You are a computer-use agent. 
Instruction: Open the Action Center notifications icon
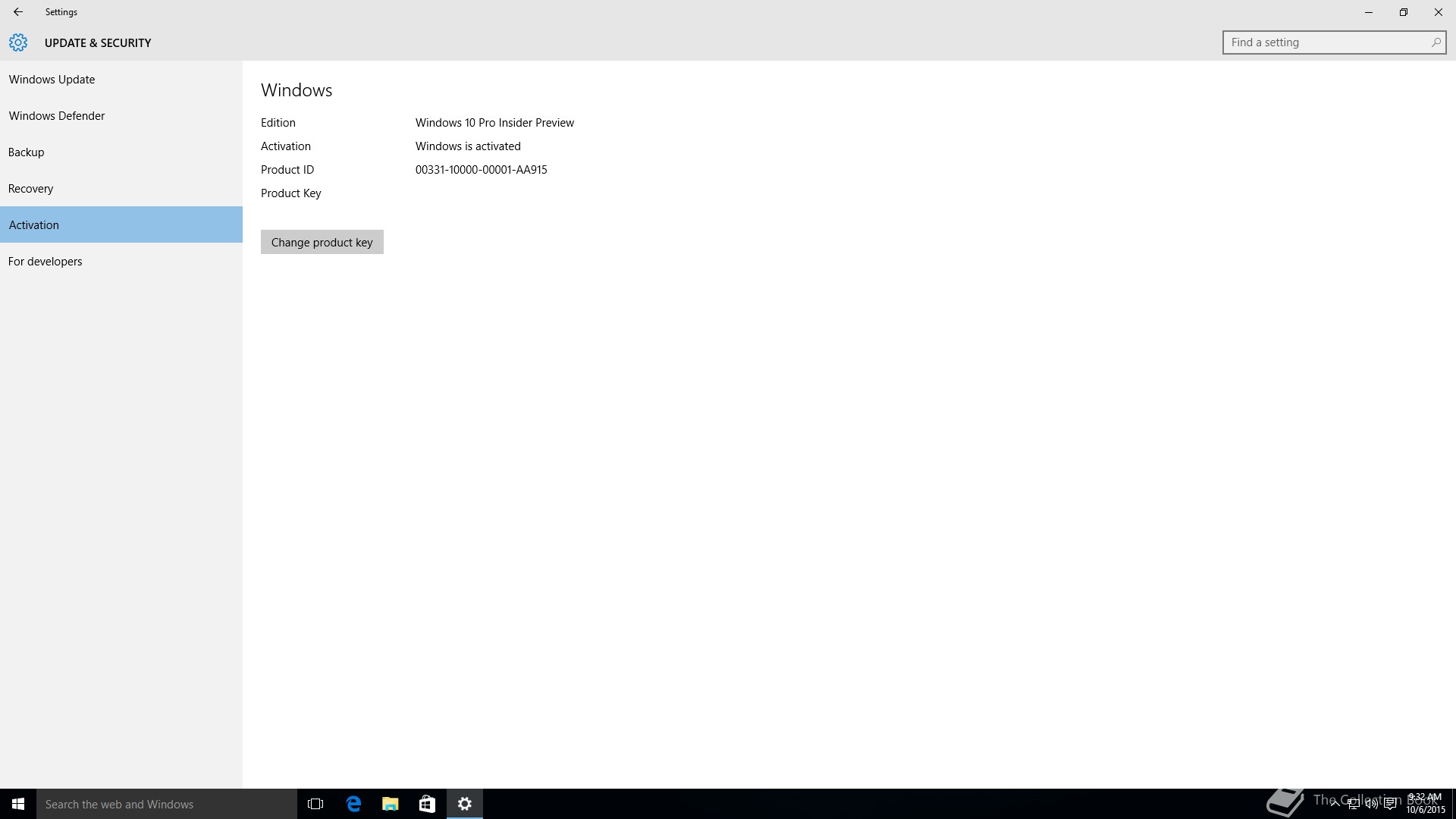pos(1390,804)
